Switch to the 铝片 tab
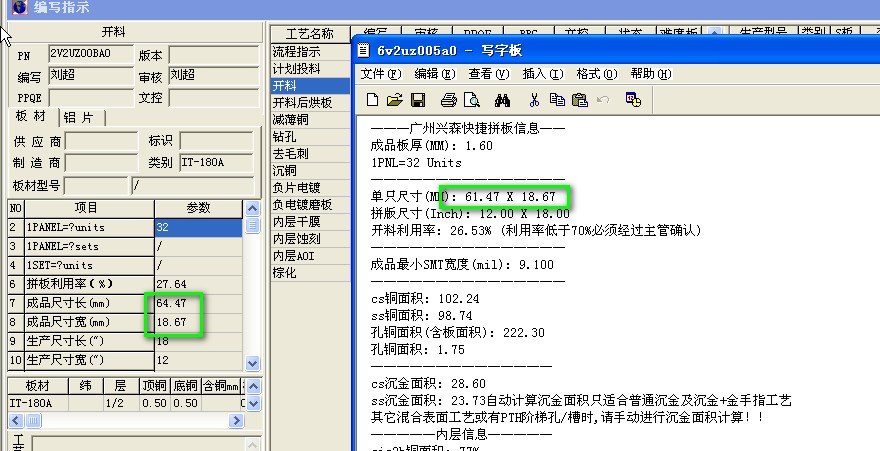Viewport: 880px width, 451px height. pos(79,117)
